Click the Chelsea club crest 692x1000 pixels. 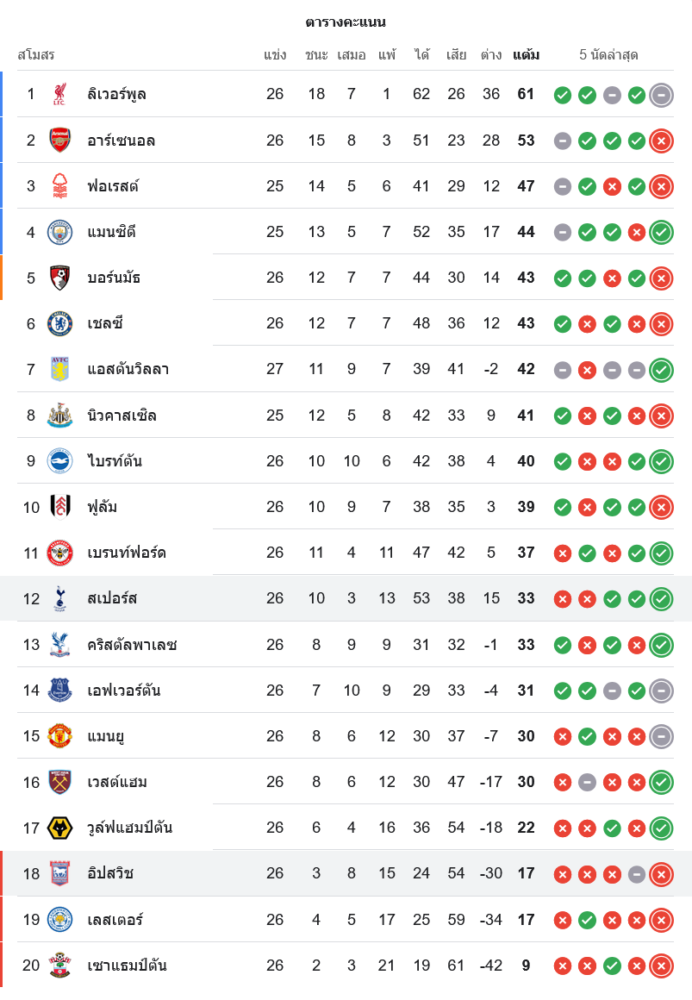tap(60, 324)
